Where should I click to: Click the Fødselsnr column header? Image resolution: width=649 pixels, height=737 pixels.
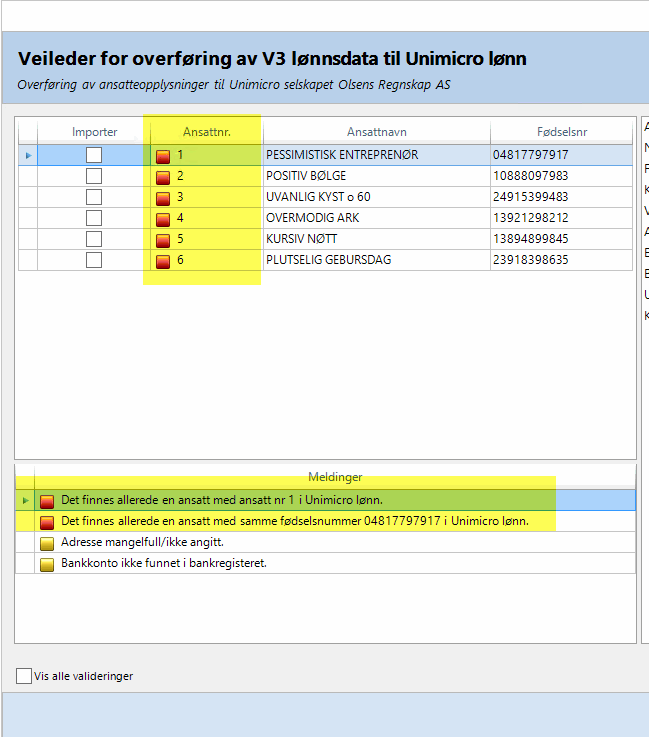562,132
